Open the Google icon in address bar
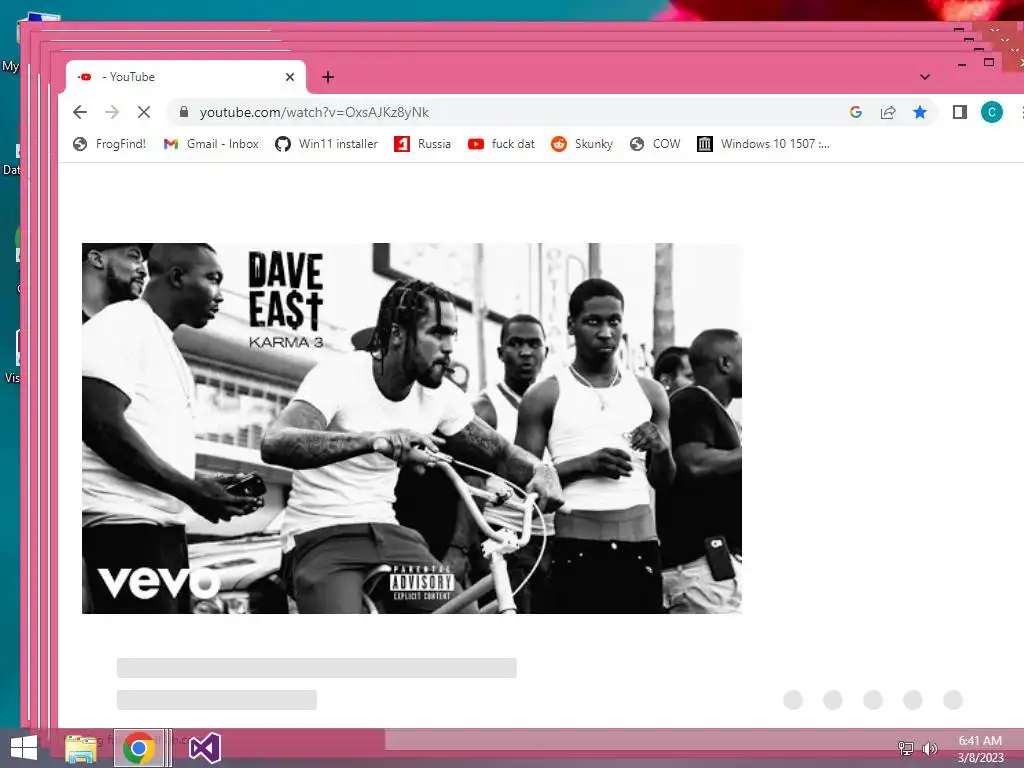The height and width of the screenshot is (768, 1024). tap(856, 112)
